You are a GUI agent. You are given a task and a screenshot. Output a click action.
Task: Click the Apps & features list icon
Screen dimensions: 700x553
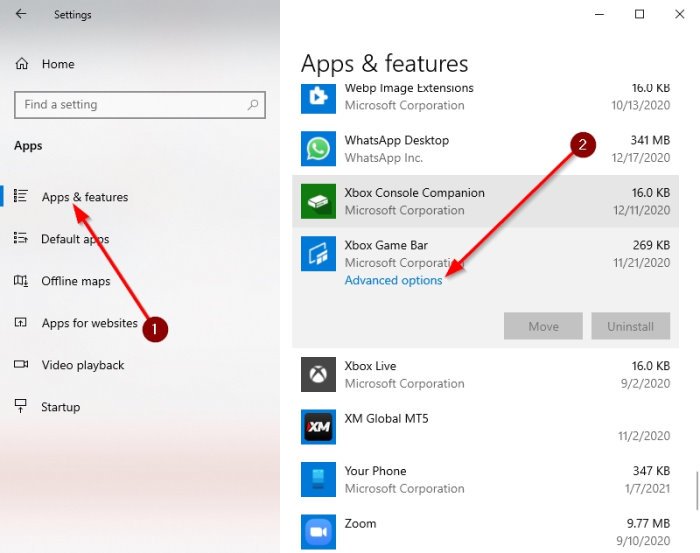tap(21, 196)
